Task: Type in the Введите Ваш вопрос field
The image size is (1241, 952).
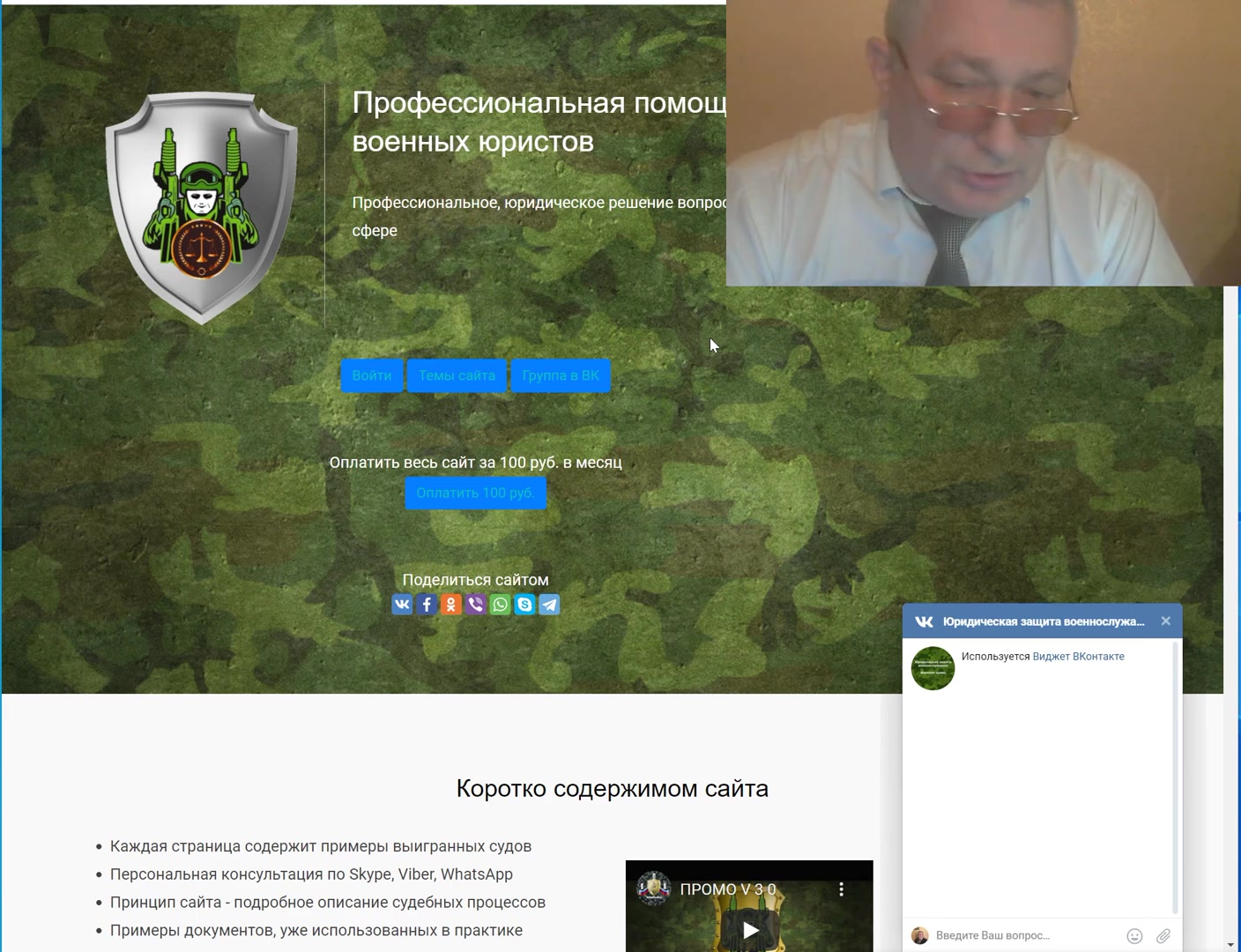Action: tap(1022, 936)
